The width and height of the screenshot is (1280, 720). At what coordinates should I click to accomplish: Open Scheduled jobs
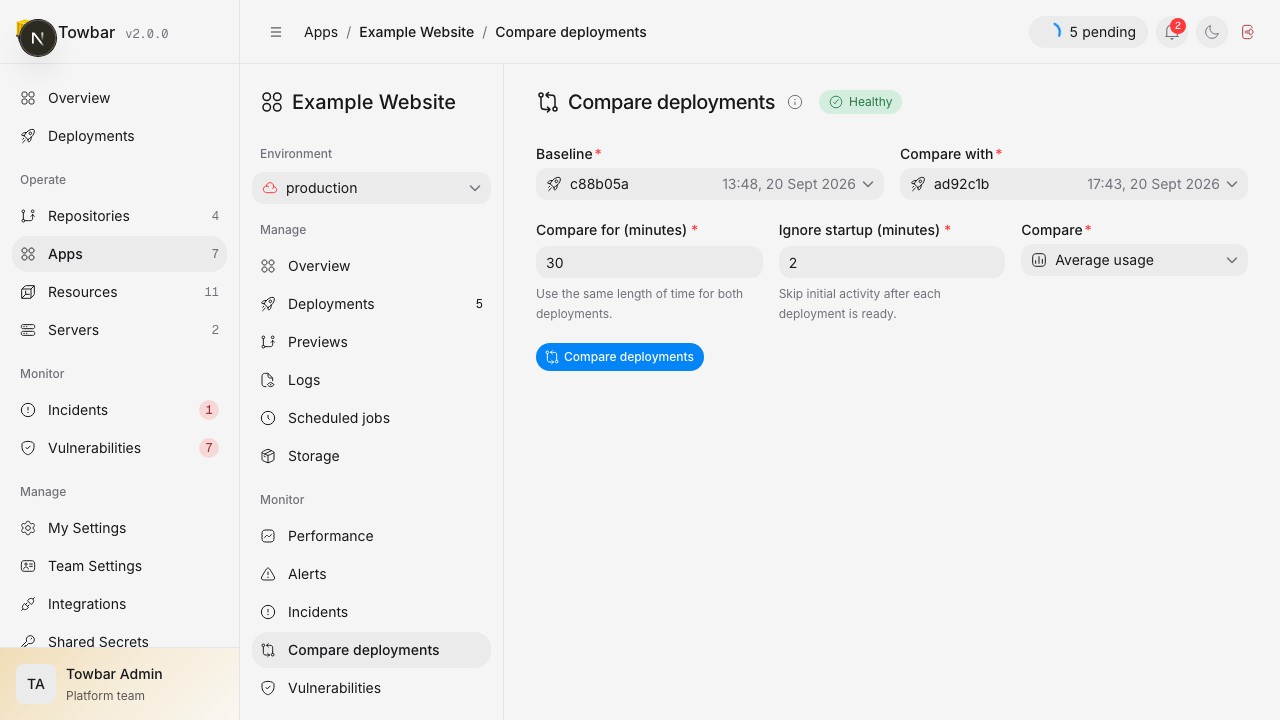point(371,418)
